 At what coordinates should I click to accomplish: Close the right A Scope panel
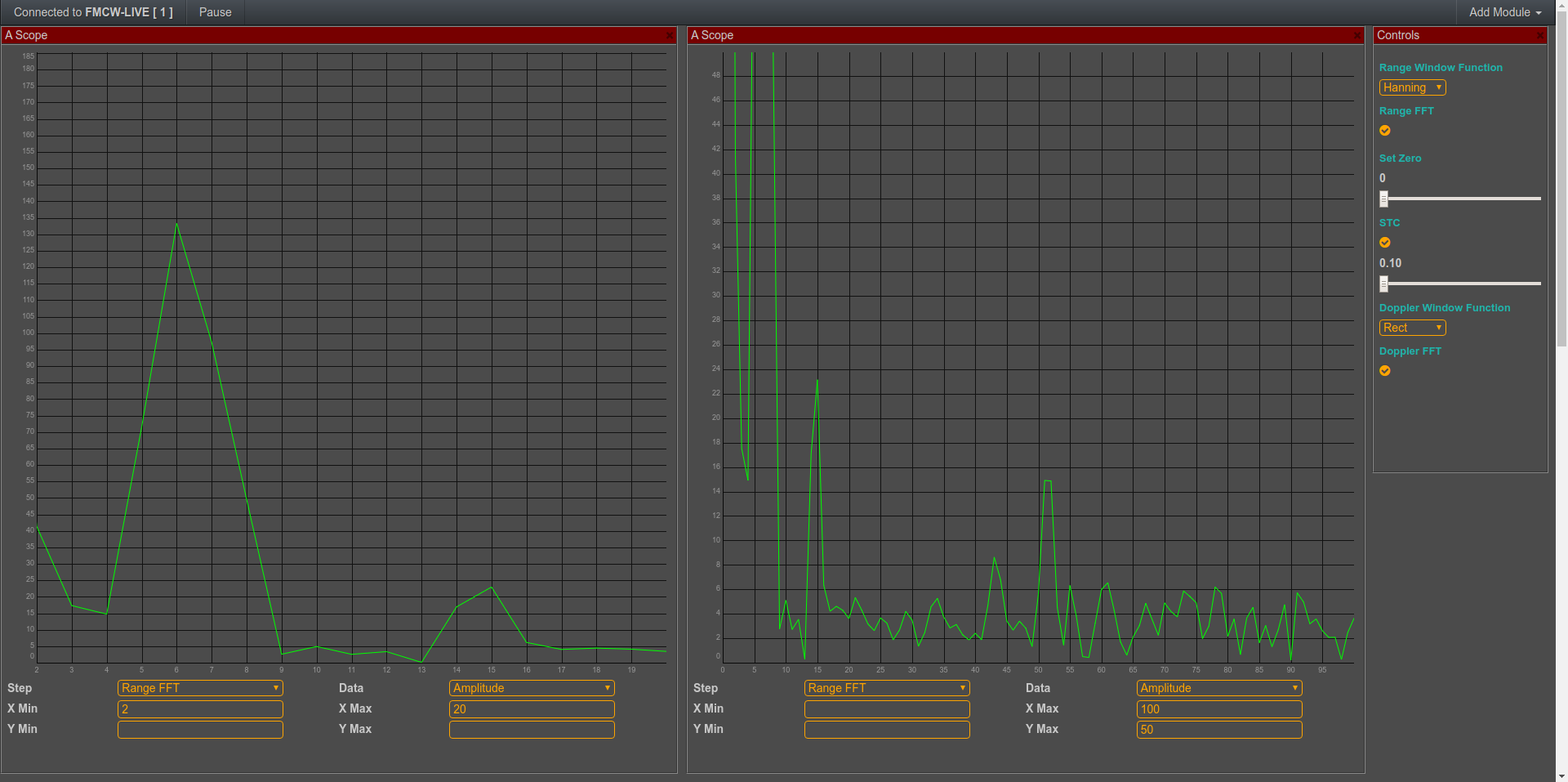(1357, 36)
